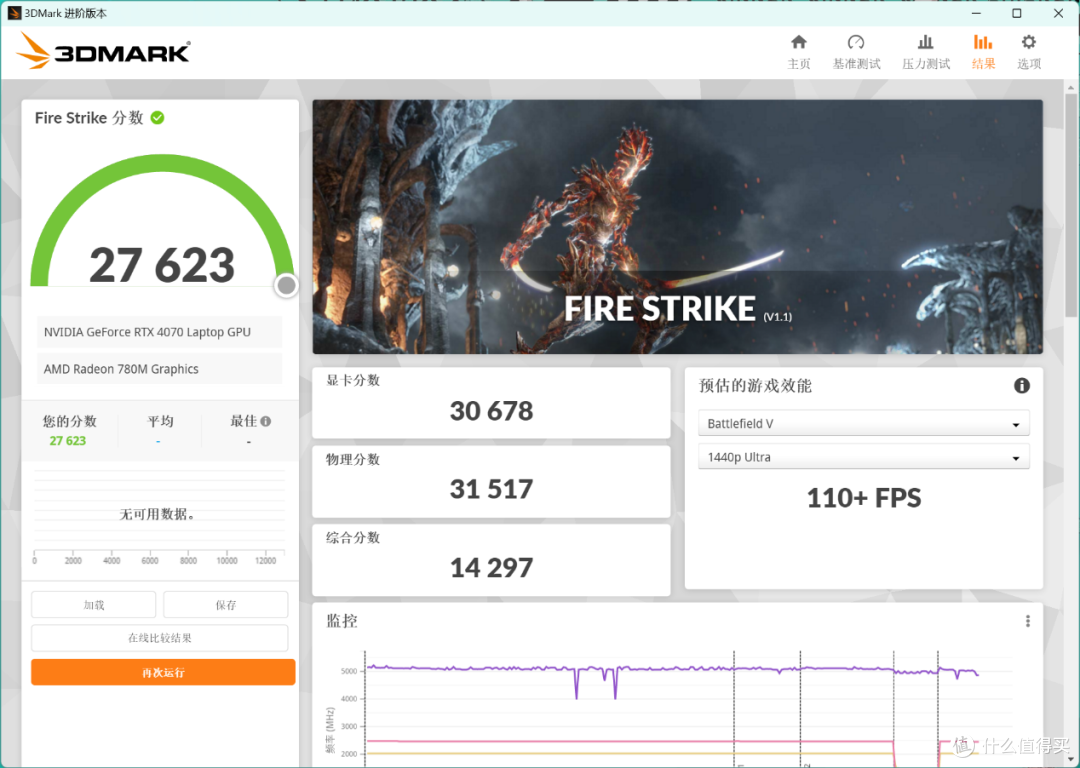Click the 无可用数据 chart message

[158, 515]
